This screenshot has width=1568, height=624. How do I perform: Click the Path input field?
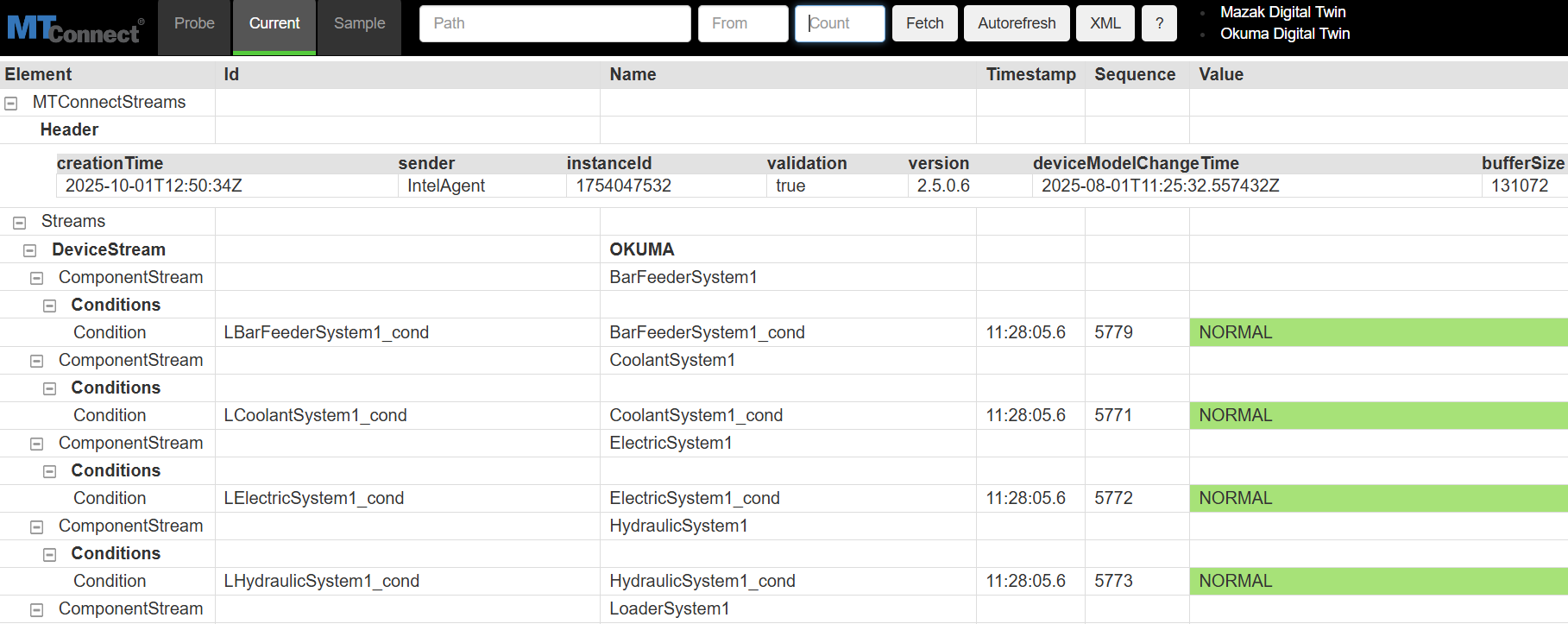(554, 24)
